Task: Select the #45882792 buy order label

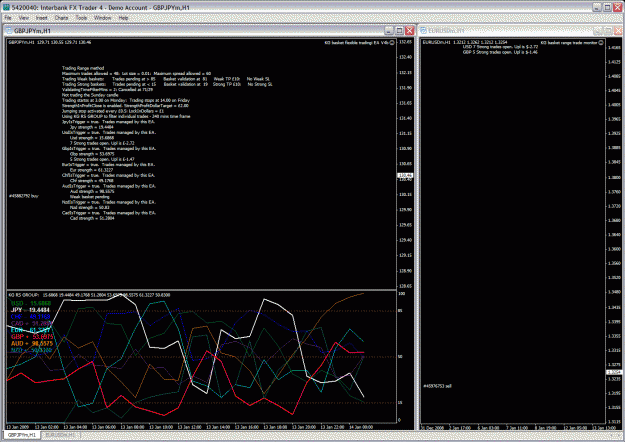Action: pyautogui.click(x=24, y=196)
